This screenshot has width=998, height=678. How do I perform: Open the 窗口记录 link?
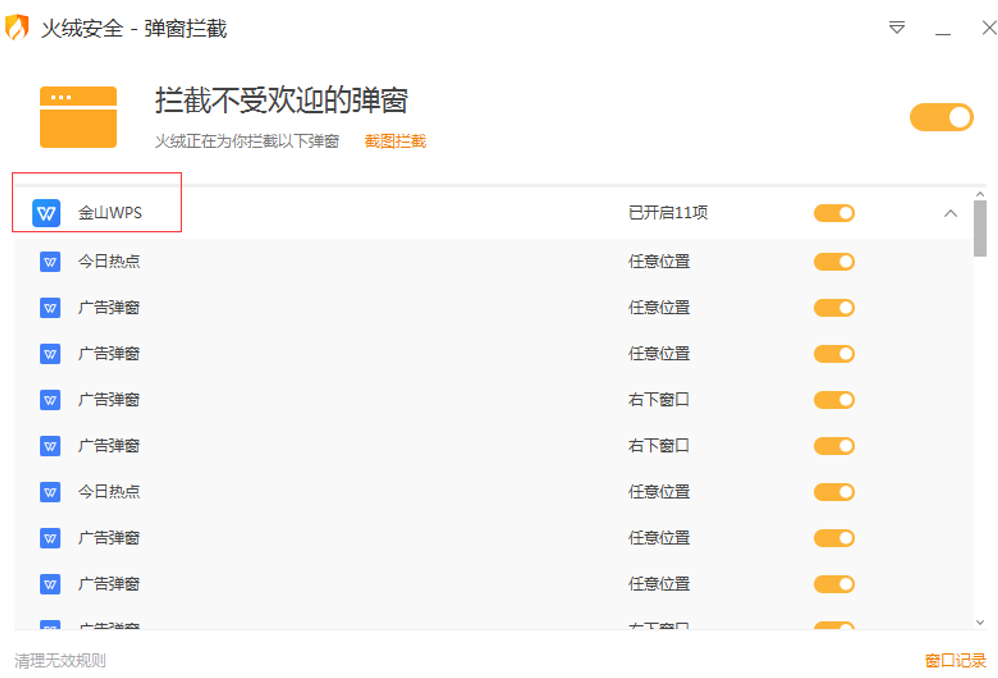tap(955, 661)
